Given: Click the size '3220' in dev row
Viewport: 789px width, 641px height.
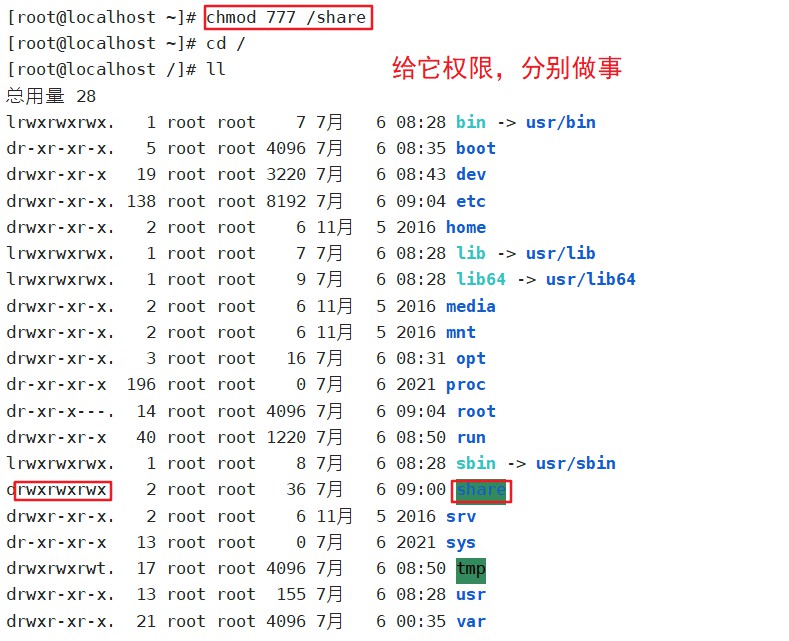Looking at the screenshot, I should tap(286, 175).
